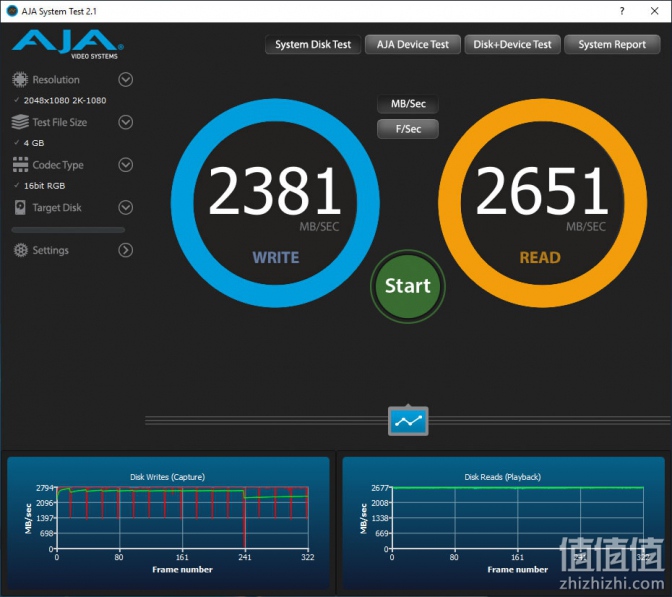This screenshot has height=597, width=672.
Task: Click the Test File Size stack icon
Action: tap(20, 122)
